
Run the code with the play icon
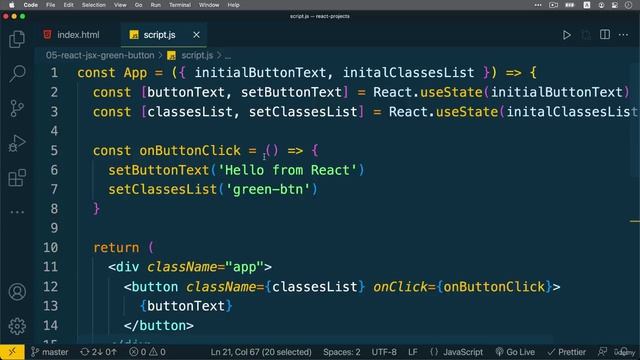tap(567, 35)
